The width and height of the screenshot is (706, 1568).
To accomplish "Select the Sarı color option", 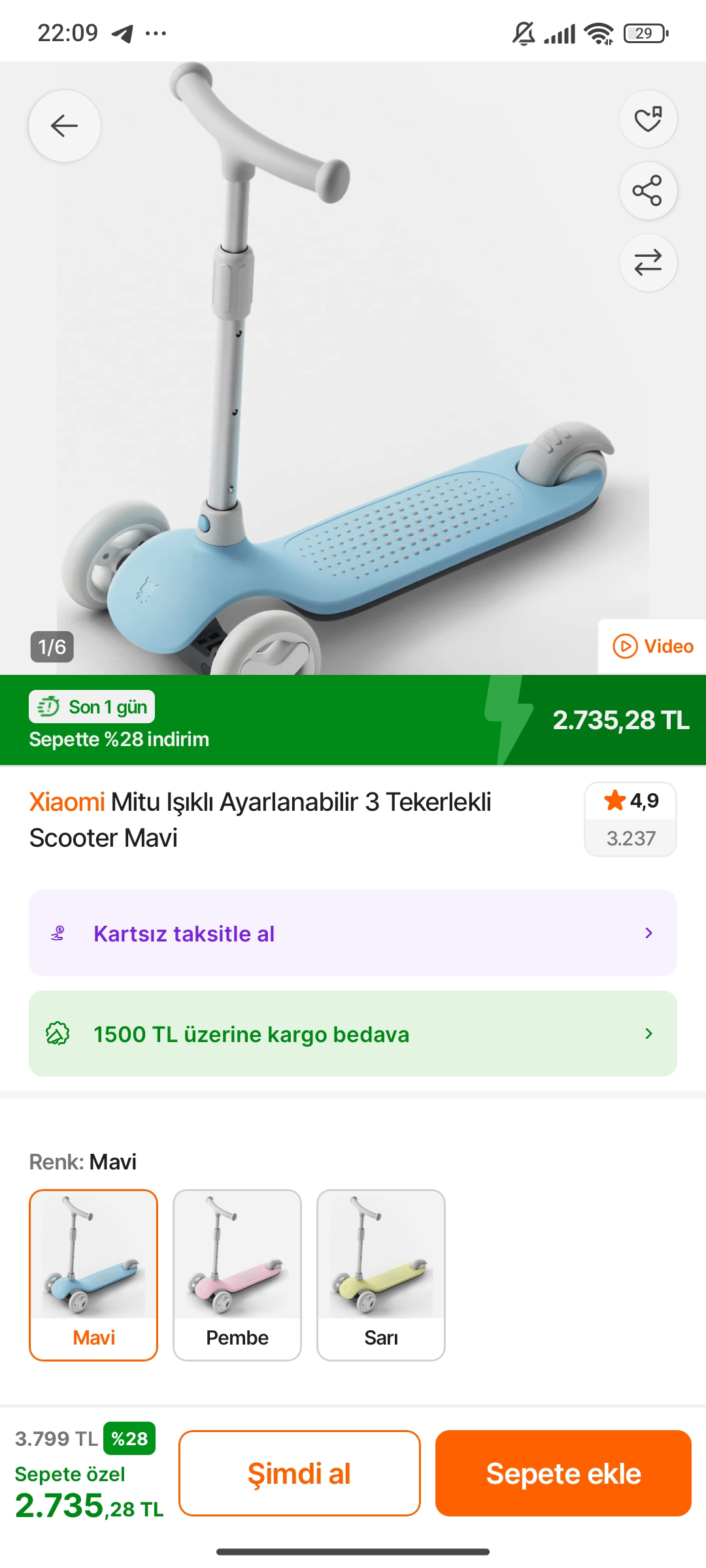I will pyautogui.click(x=381, y=1275).
